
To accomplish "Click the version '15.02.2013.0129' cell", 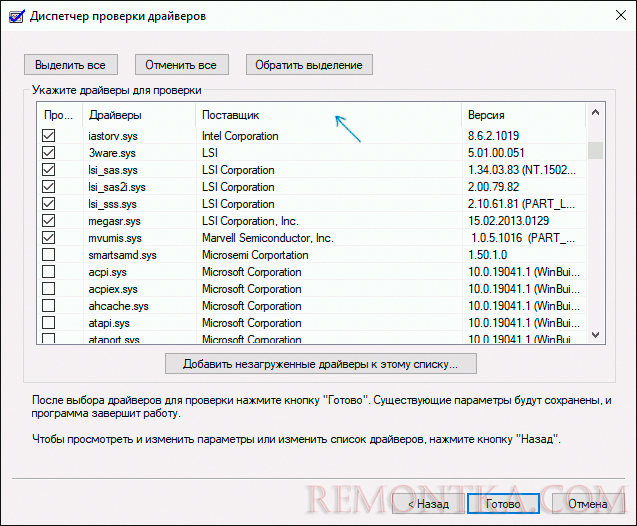I will [509, 221].
